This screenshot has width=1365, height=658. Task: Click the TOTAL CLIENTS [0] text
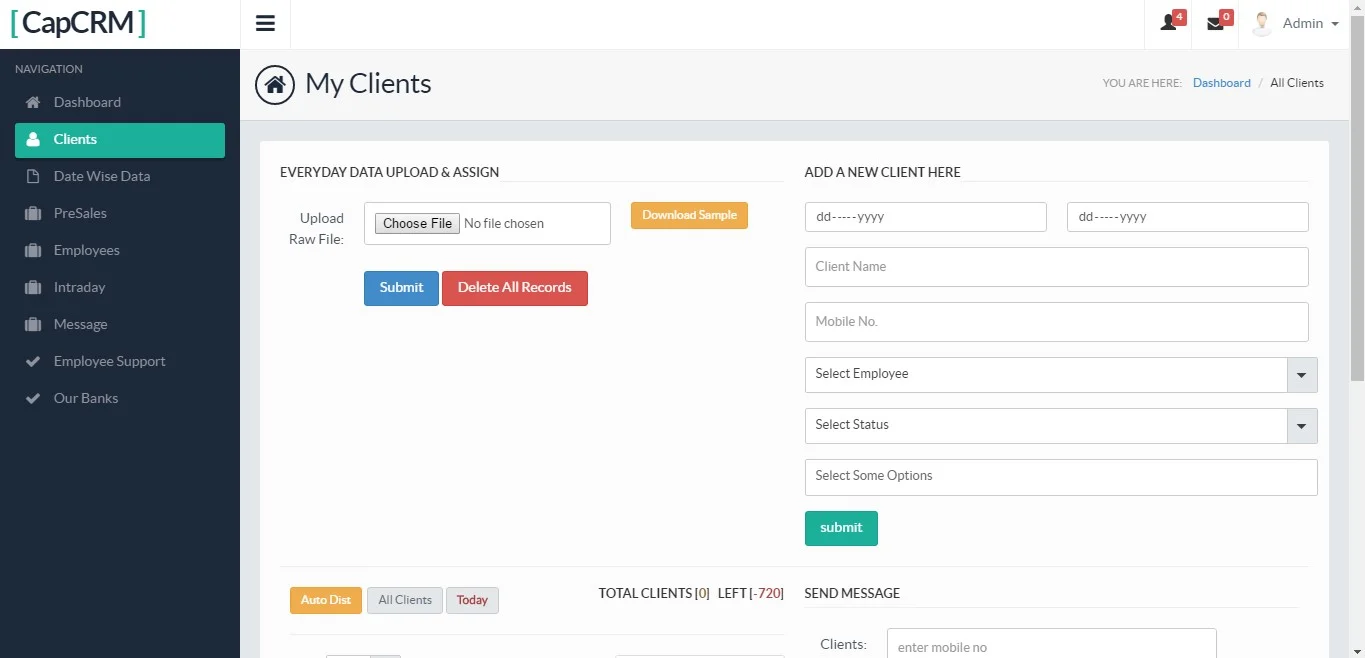click(654, 593)
